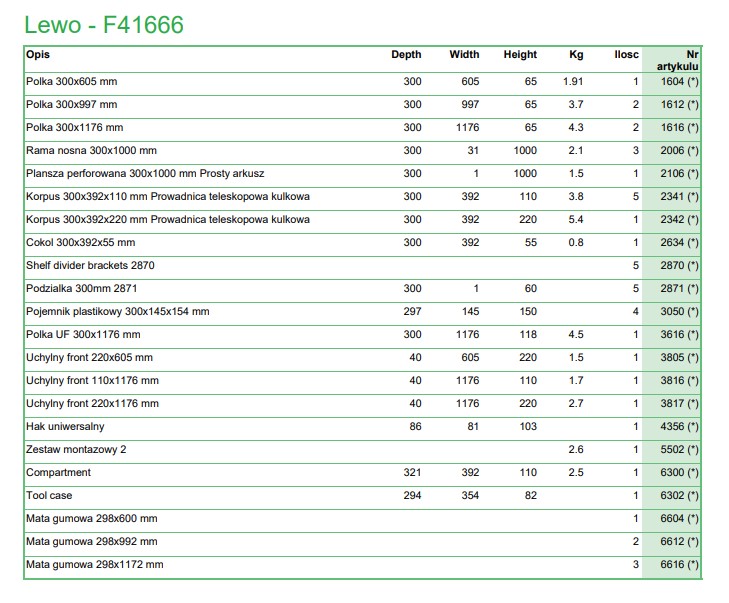Select 'Plansza perforowana 300x1000 mm Prosty arkusz'

click(145, 174)
